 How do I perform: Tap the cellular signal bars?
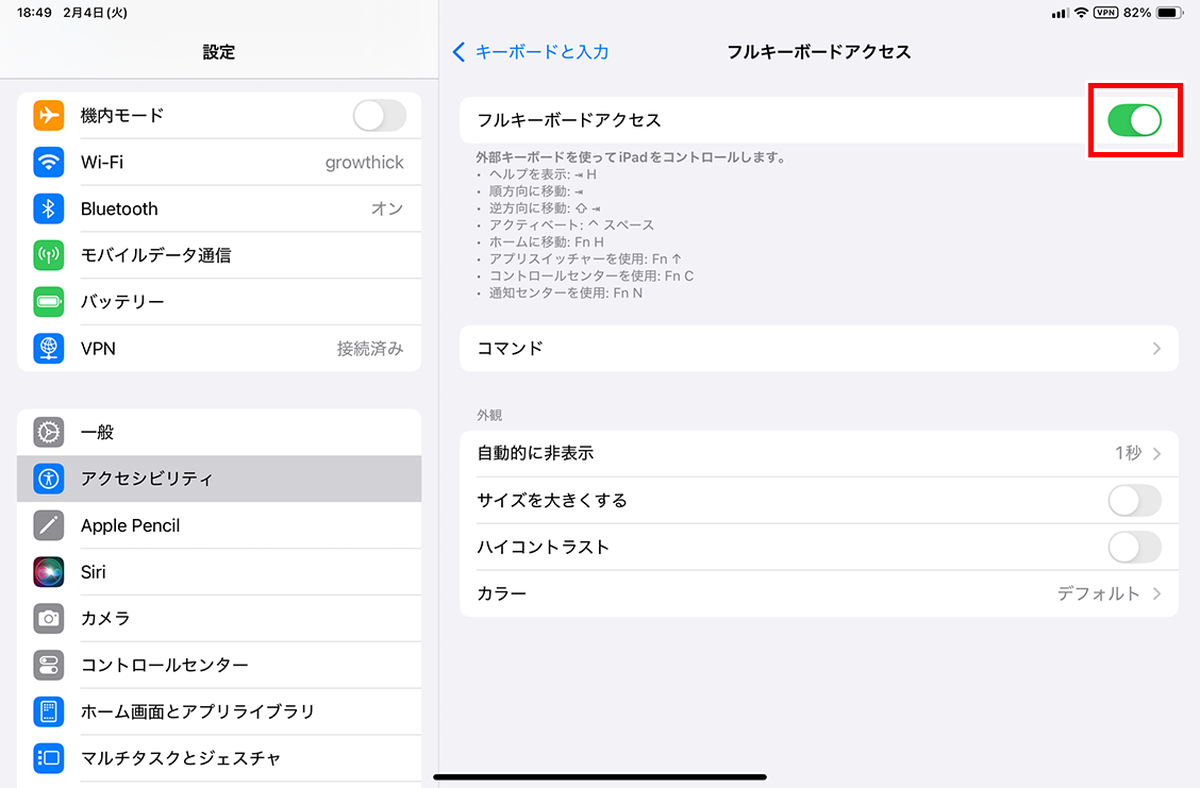tap(1060, 13)
